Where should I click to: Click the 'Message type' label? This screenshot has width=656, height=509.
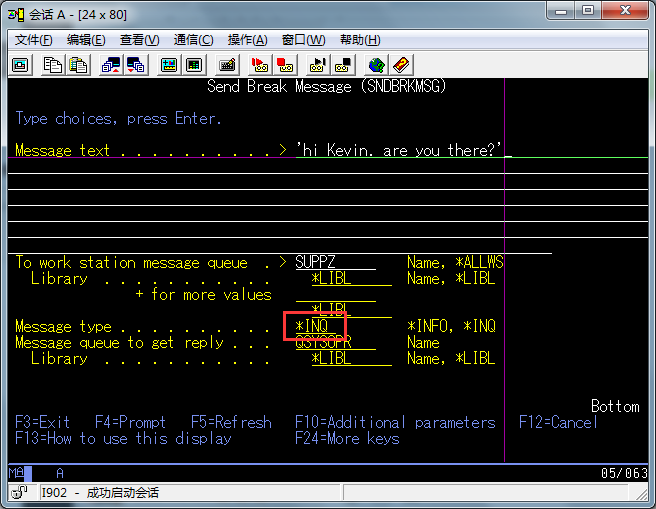(63, 326)
